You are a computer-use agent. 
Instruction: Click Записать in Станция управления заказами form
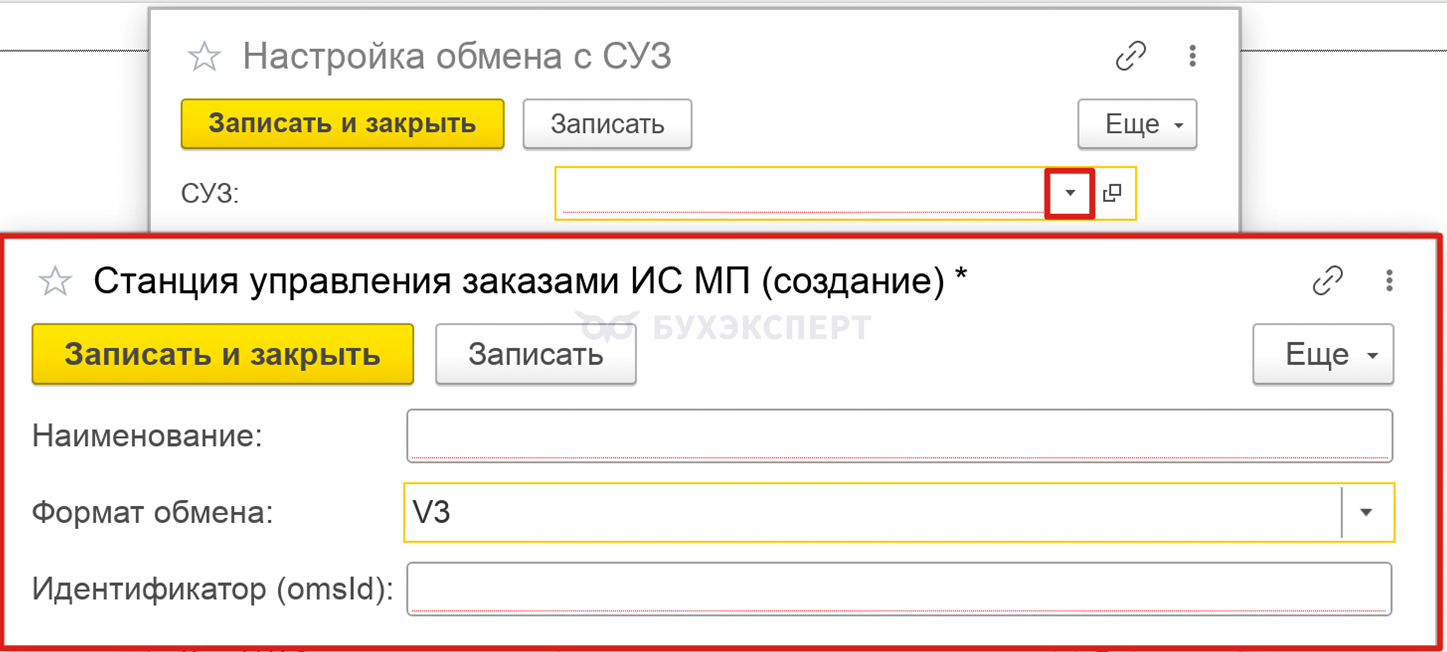pyautogui.click(x=536, y=354)
